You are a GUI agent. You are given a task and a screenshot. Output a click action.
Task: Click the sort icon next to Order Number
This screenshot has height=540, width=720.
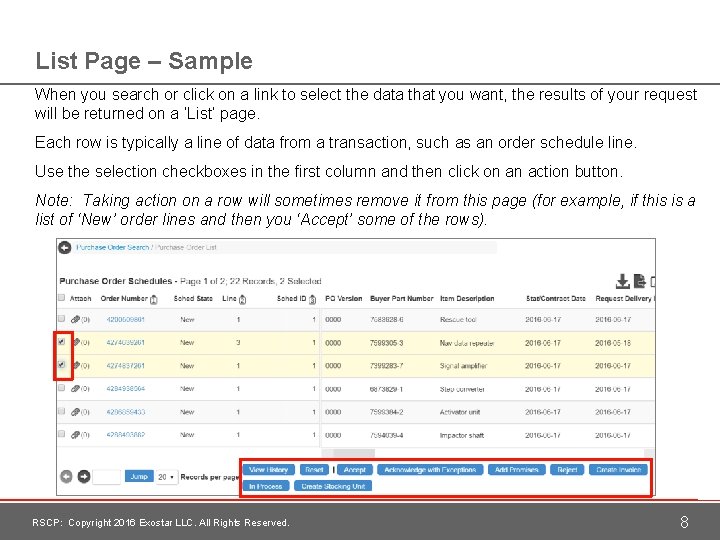point(154,299)
